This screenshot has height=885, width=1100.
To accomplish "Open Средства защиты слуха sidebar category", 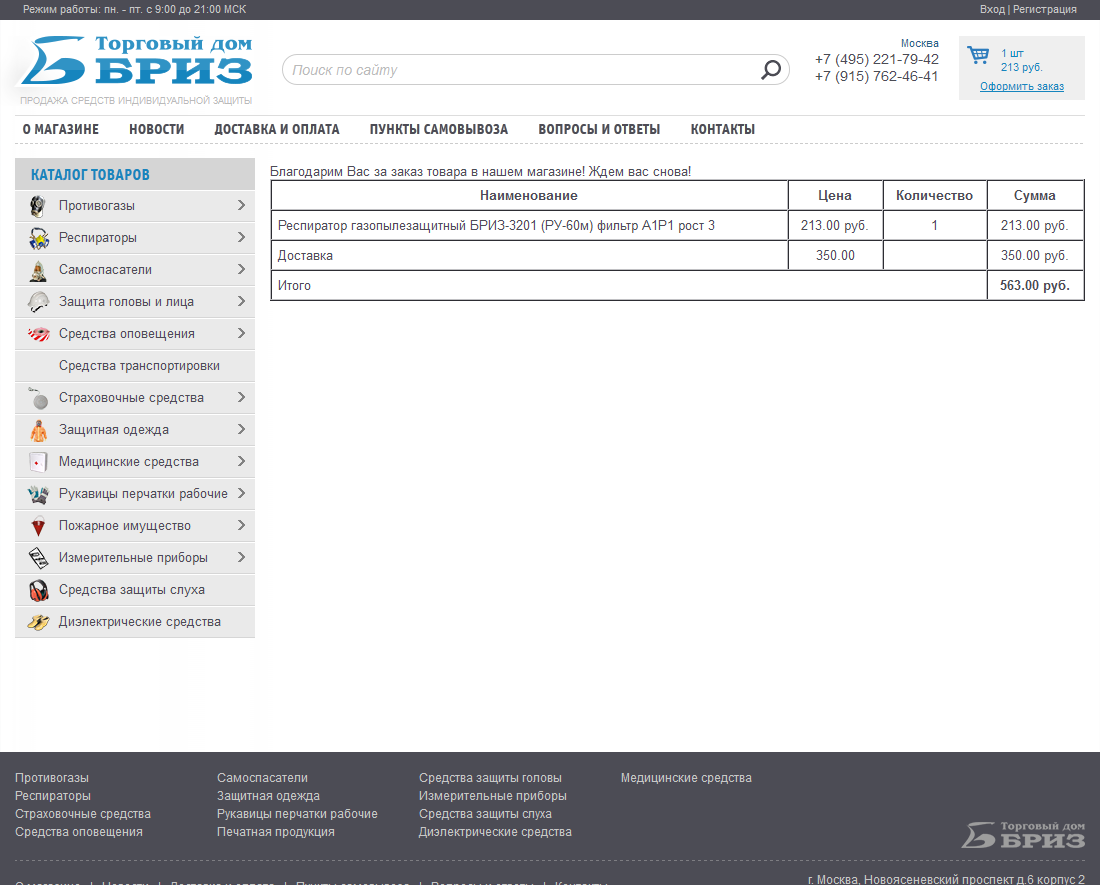I will click(x=135, y=590).
